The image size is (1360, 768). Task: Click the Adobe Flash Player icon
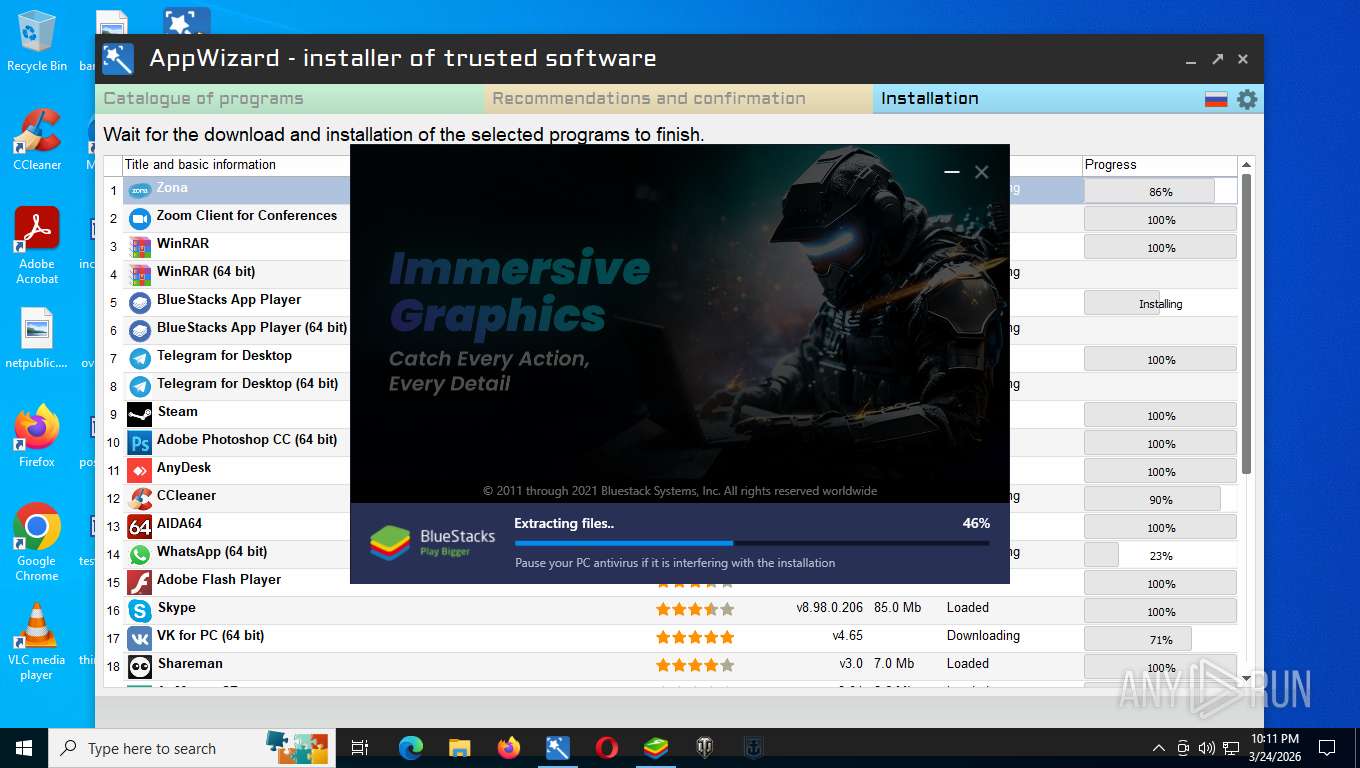[x=140, y=582]
